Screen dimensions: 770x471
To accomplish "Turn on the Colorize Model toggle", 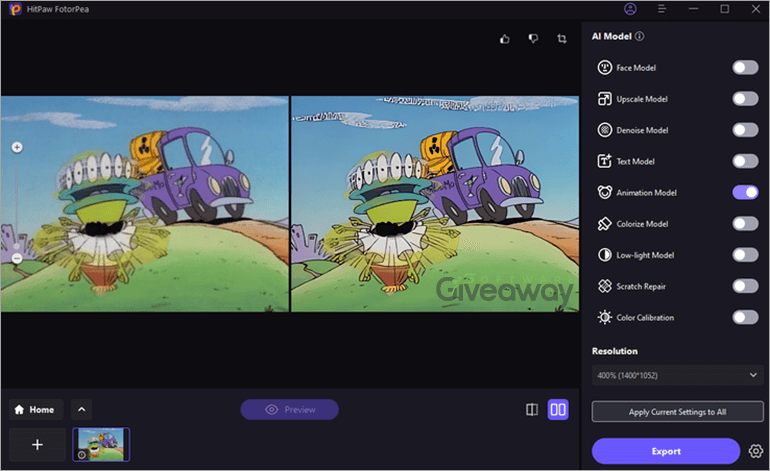I will (x=745, y=224).
